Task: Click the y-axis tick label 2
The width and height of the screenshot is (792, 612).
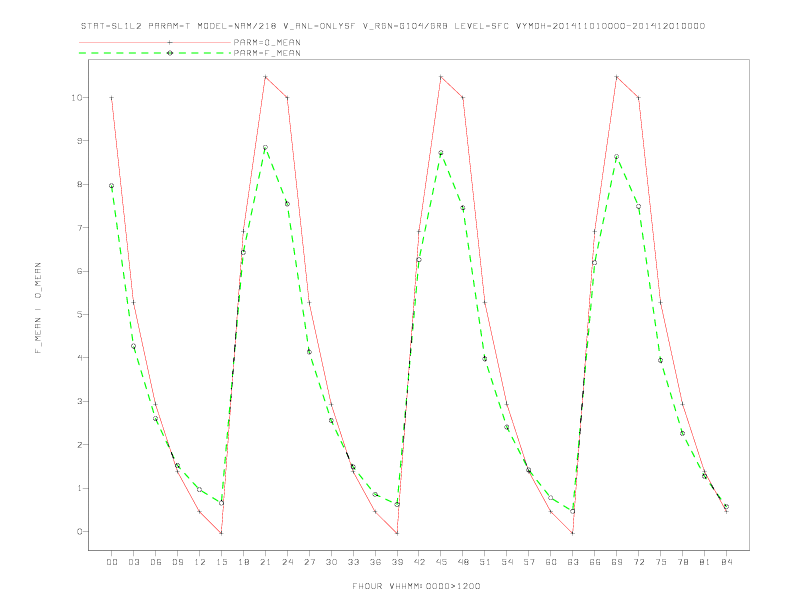Action: (x=80, y=445)
